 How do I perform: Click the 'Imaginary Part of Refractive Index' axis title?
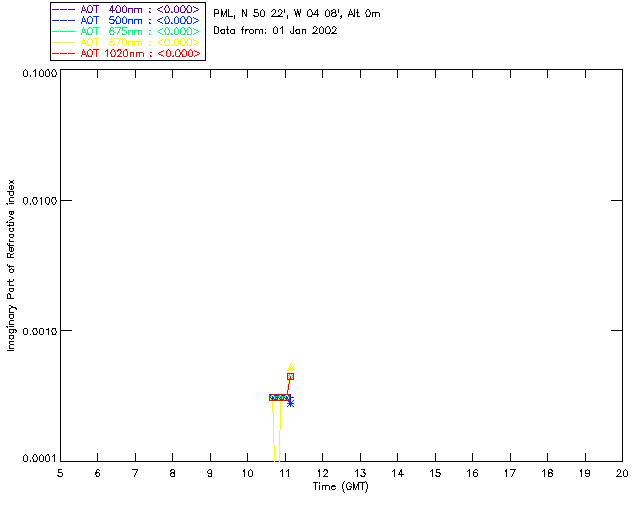tap(11, 265)
